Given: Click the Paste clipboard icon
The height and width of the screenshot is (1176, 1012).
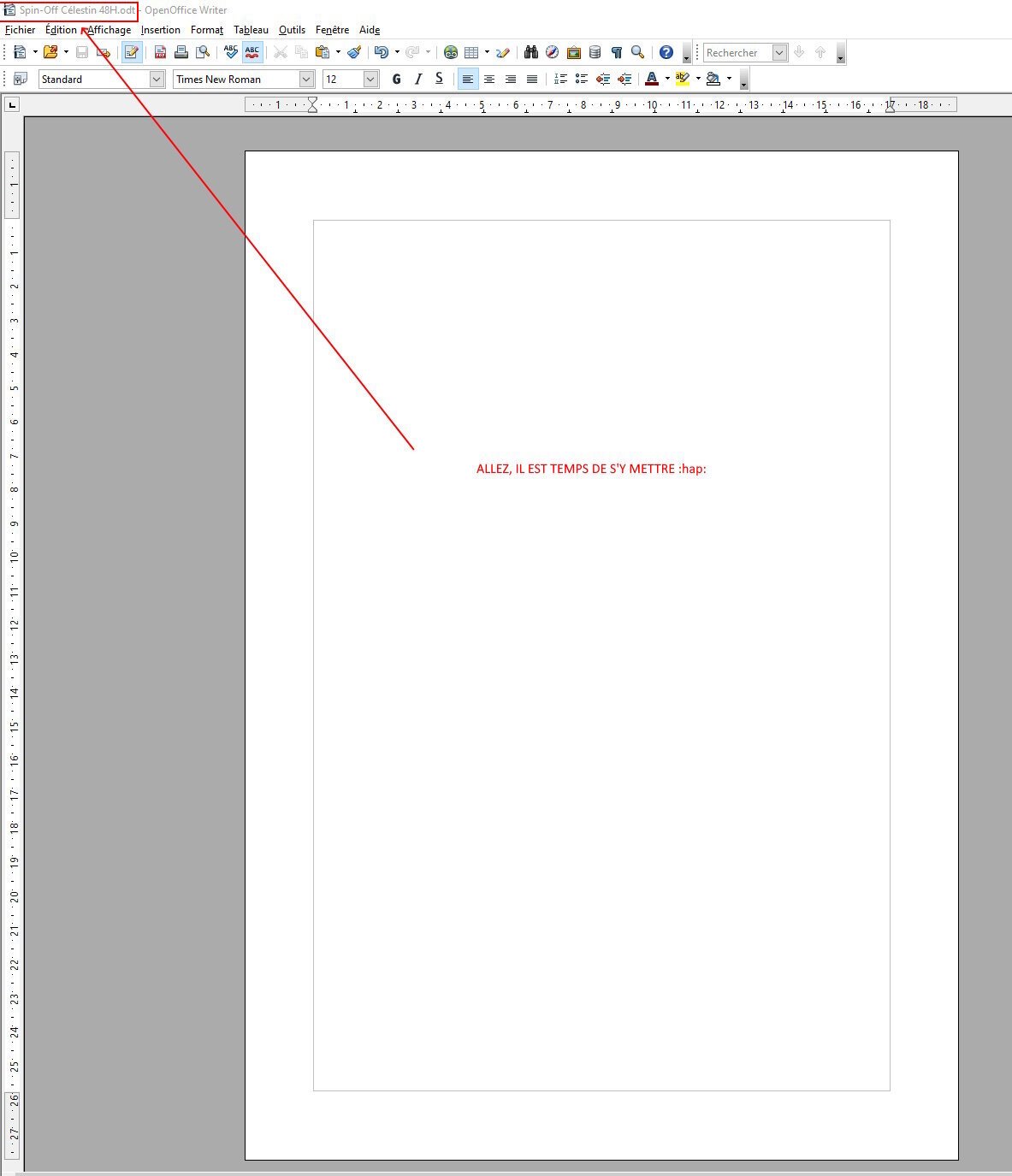Looking at the screenshot, I should [x=323, y=52].
